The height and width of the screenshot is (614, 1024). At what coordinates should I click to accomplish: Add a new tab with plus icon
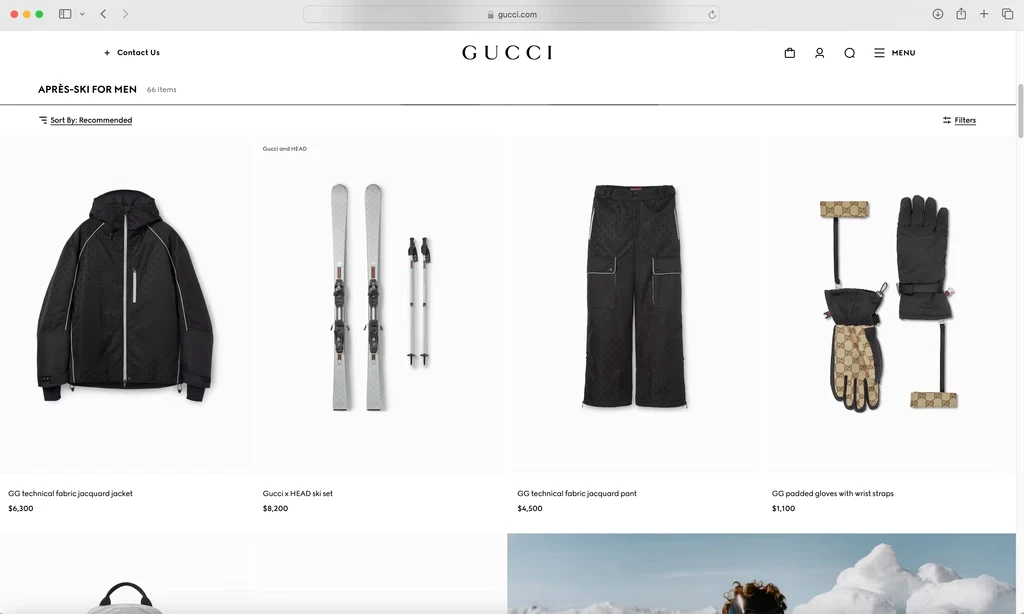pos(984,14)
